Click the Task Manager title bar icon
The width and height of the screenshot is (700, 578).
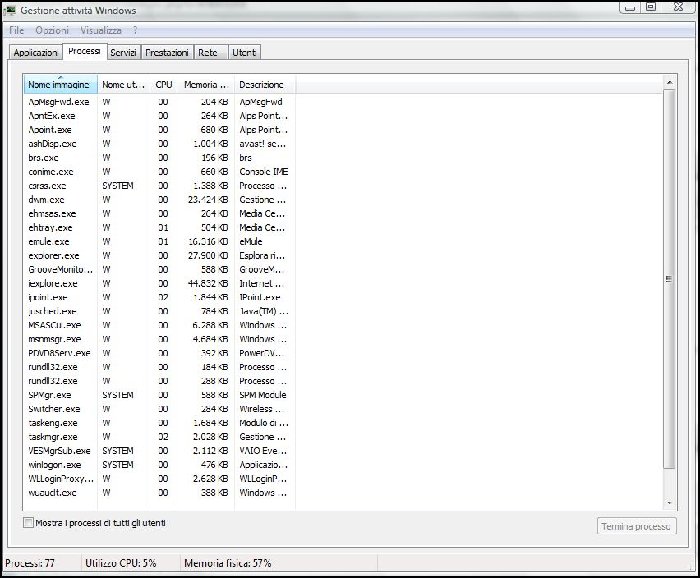coord(9,9)
